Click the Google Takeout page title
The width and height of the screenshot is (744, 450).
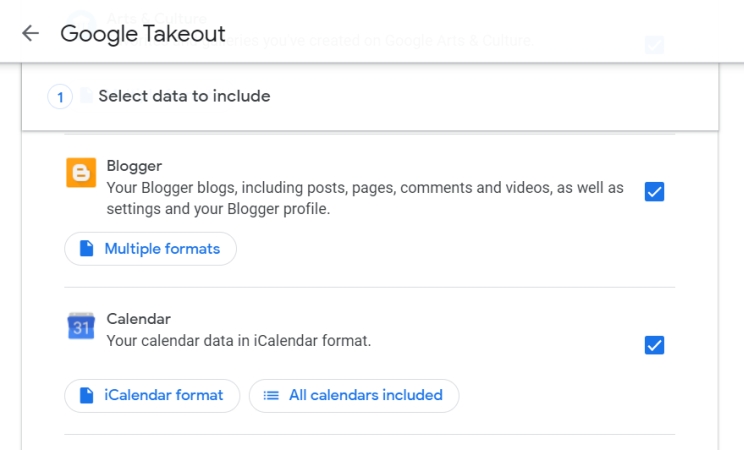click(143, 34)
